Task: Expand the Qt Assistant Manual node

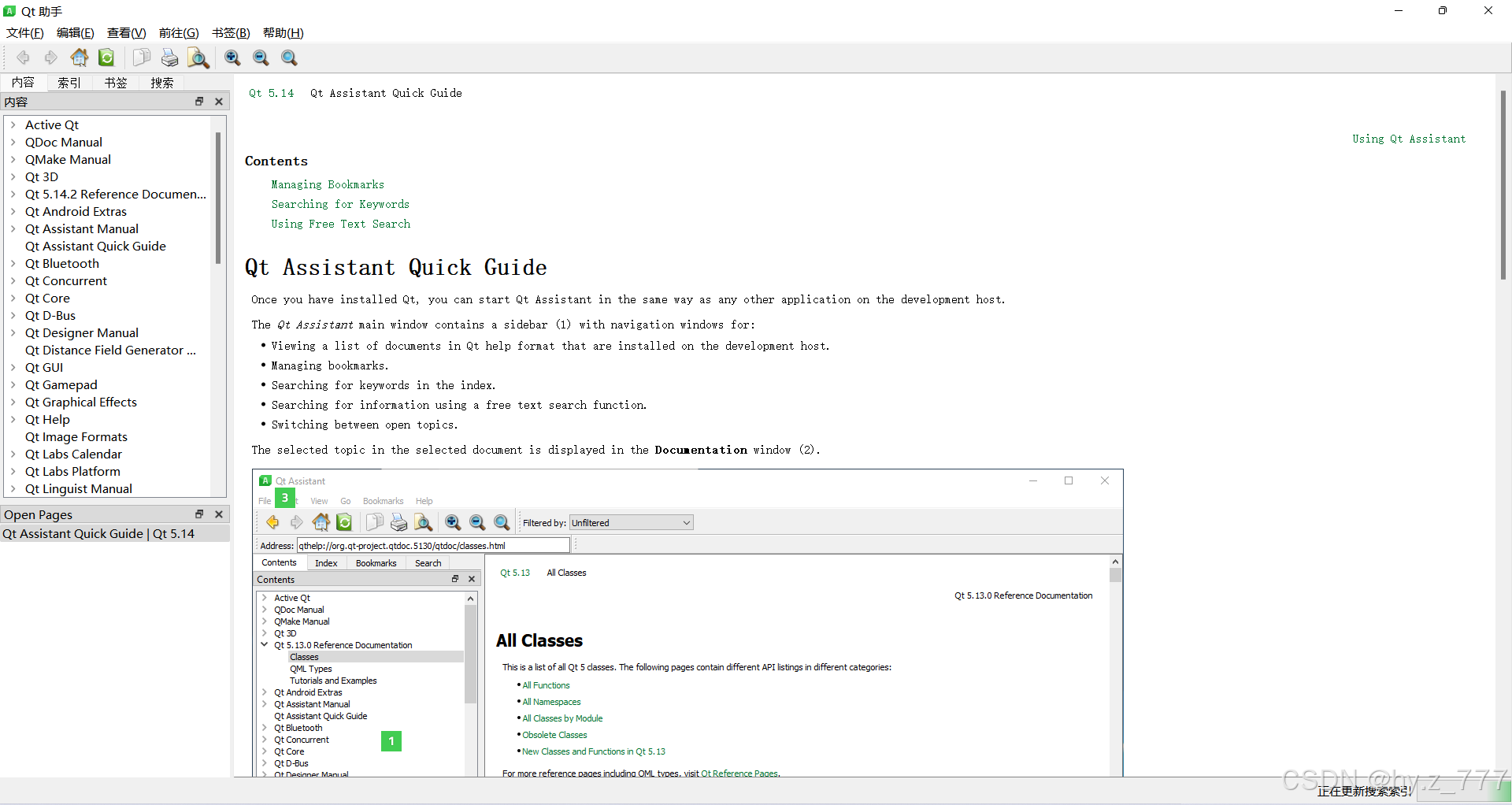Action: coord(13,228)
